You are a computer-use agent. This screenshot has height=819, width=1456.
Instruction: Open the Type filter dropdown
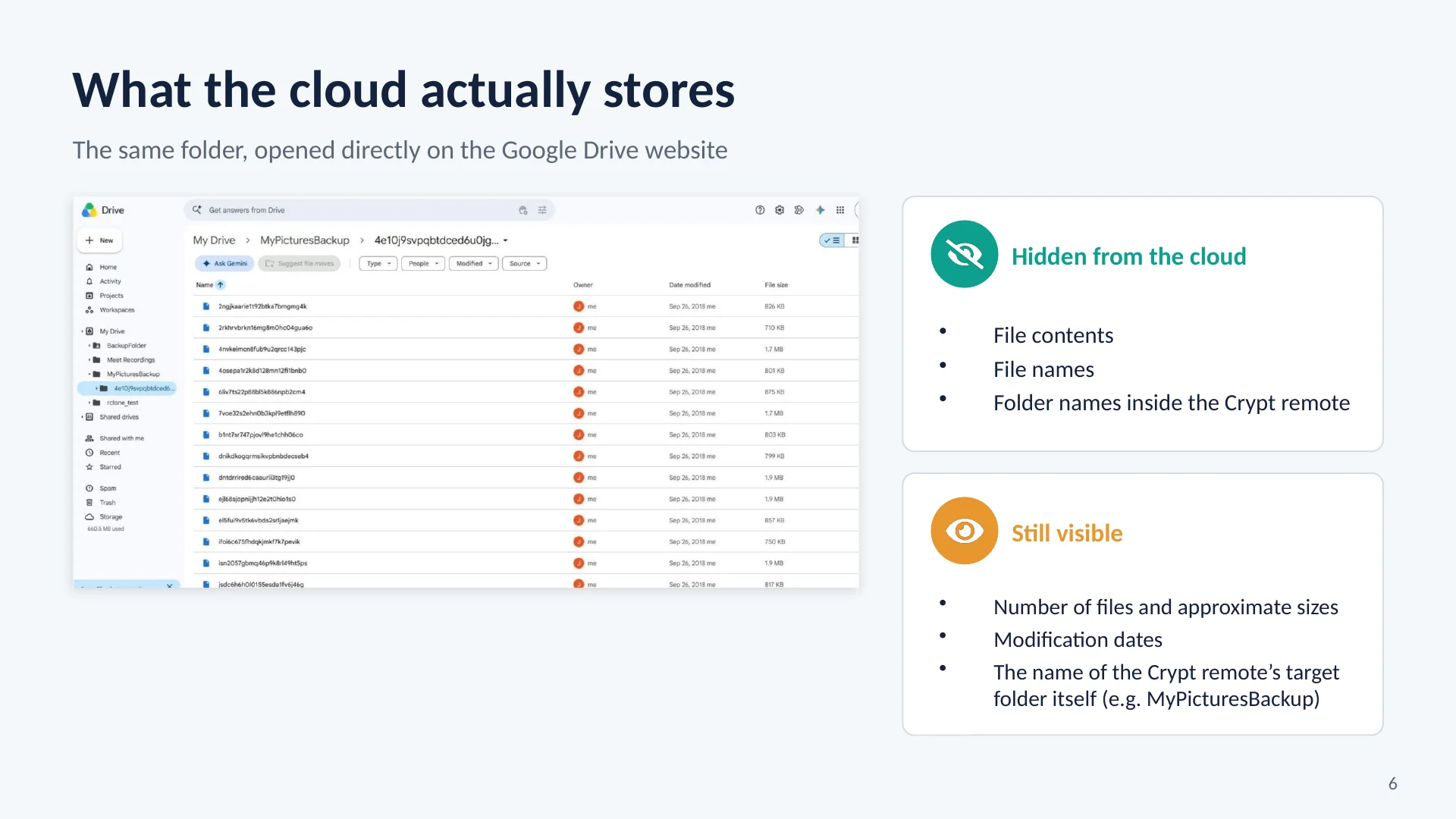[378, 264]
